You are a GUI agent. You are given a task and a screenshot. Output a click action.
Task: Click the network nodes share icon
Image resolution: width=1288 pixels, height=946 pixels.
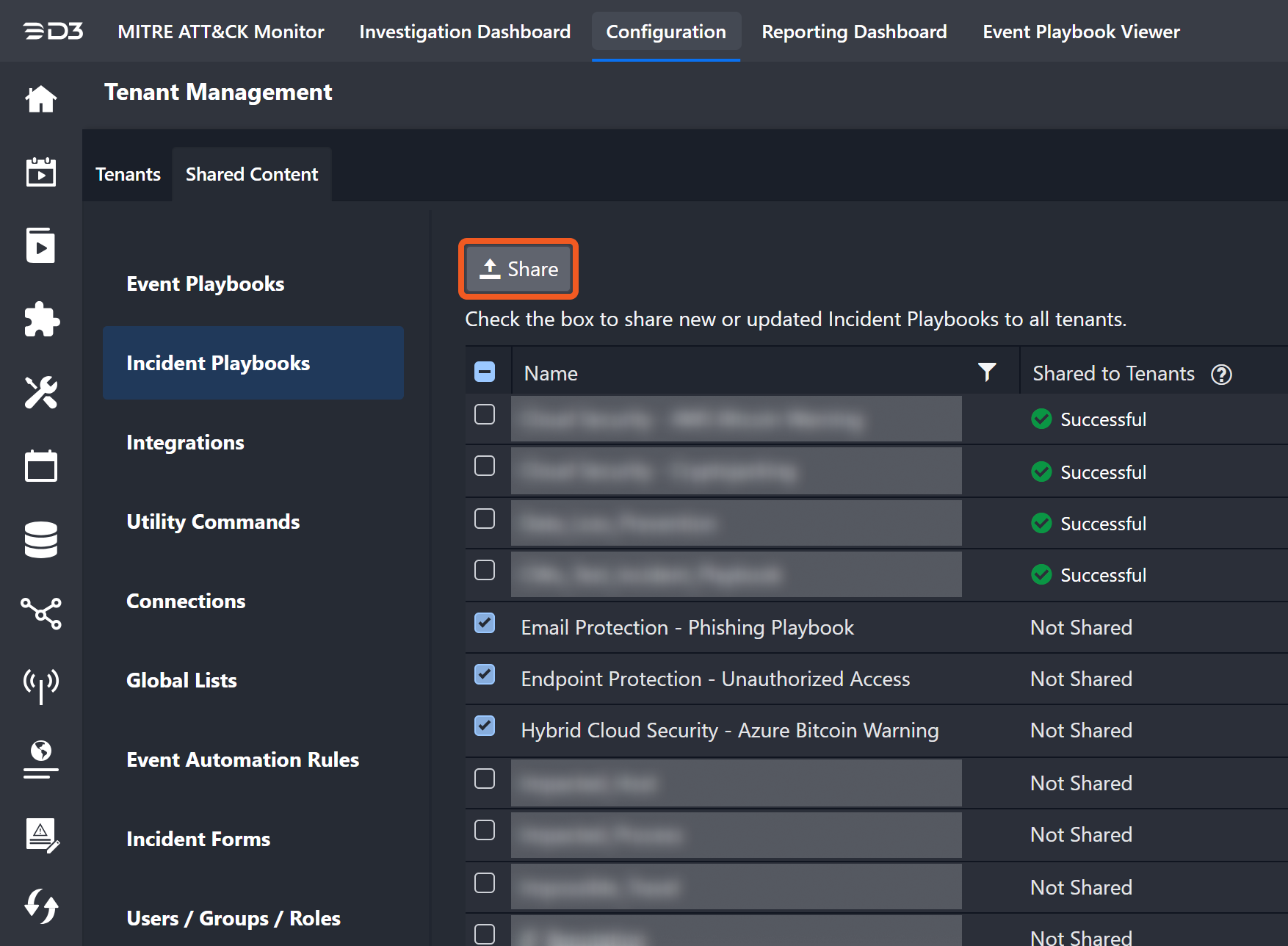[41, 613]
